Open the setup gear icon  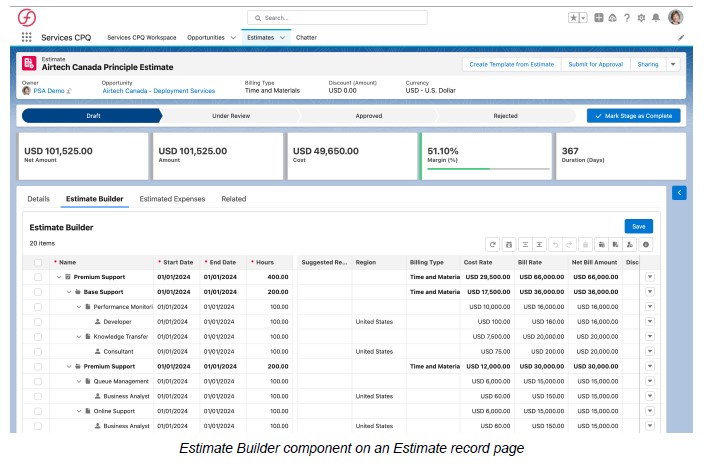641,18
